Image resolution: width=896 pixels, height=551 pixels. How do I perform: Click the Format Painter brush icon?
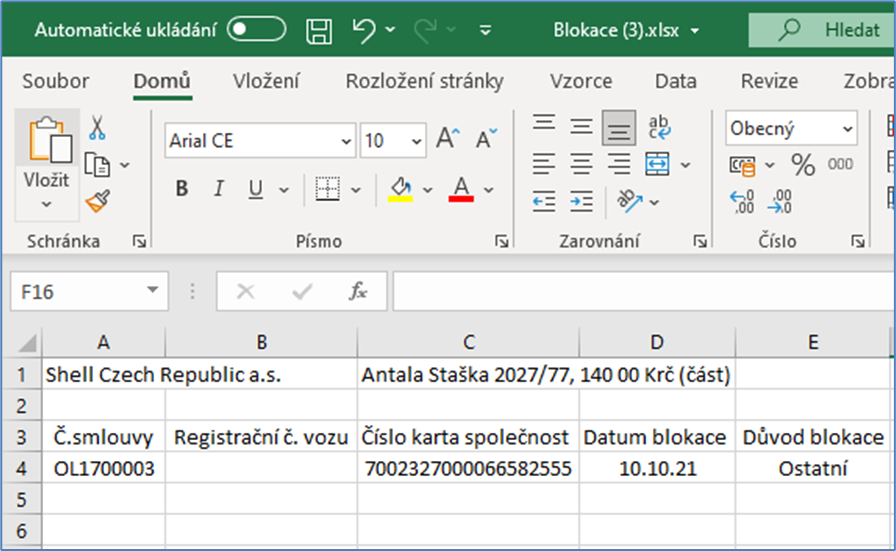click(x=98, y=202)
